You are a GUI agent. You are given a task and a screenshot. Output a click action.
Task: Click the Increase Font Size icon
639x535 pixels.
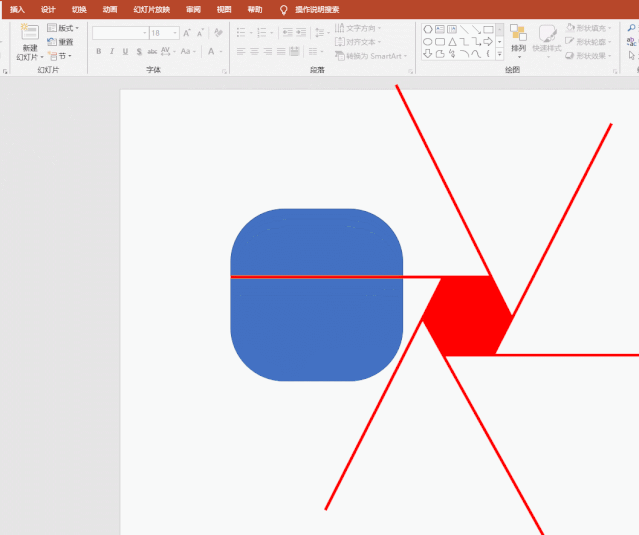187,33
